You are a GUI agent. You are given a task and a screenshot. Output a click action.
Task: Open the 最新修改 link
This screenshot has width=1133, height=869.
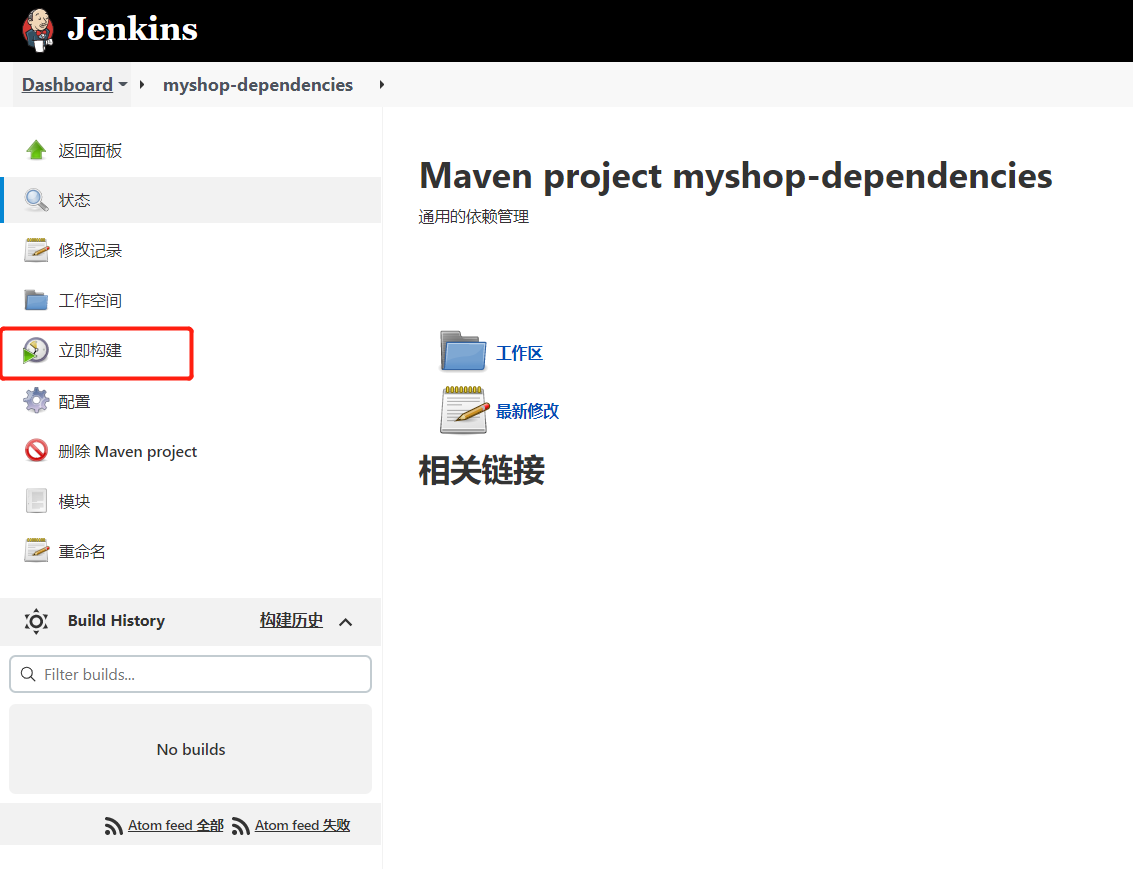[527, 411]
